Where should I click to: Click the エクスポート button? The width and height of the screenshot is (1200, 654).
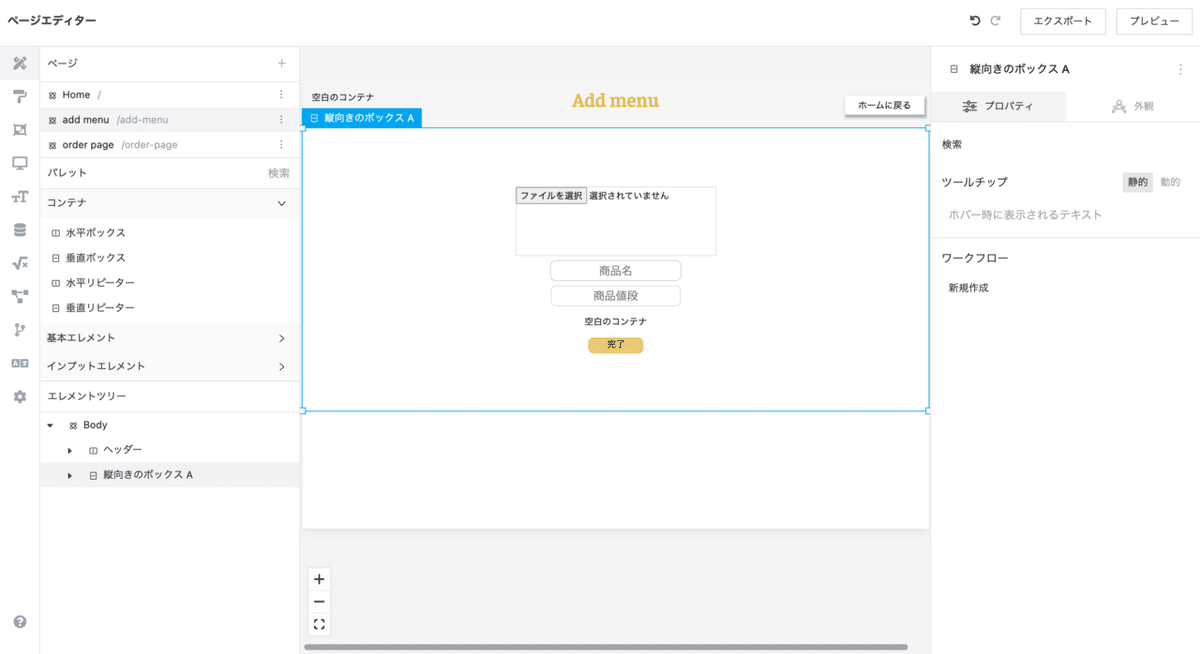pos(1063,21)
